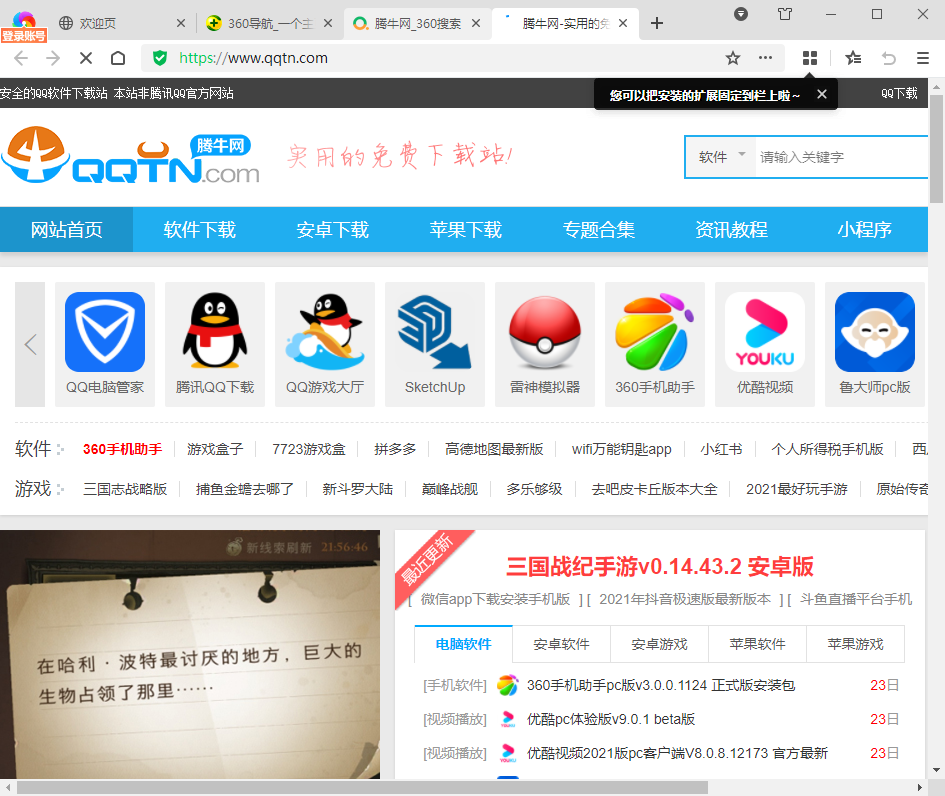
Task: Switch to the 欢迎页 tab
Action: 98,24
